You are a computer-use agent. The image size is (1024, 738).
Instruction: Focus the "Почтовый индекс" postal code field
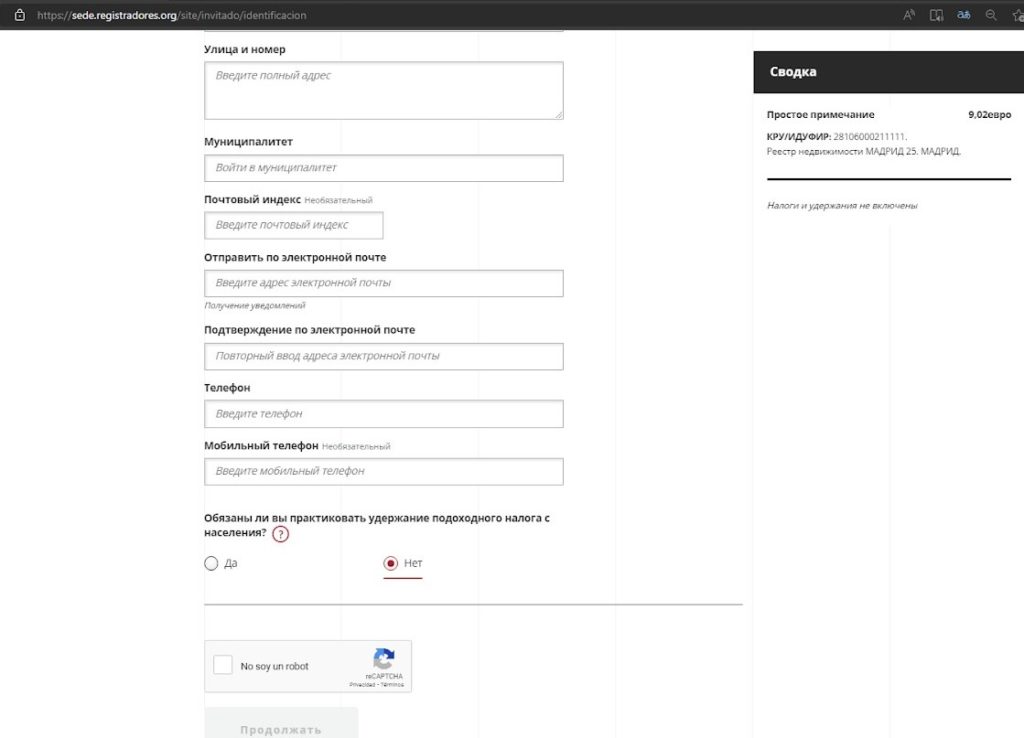pos(293,225)
